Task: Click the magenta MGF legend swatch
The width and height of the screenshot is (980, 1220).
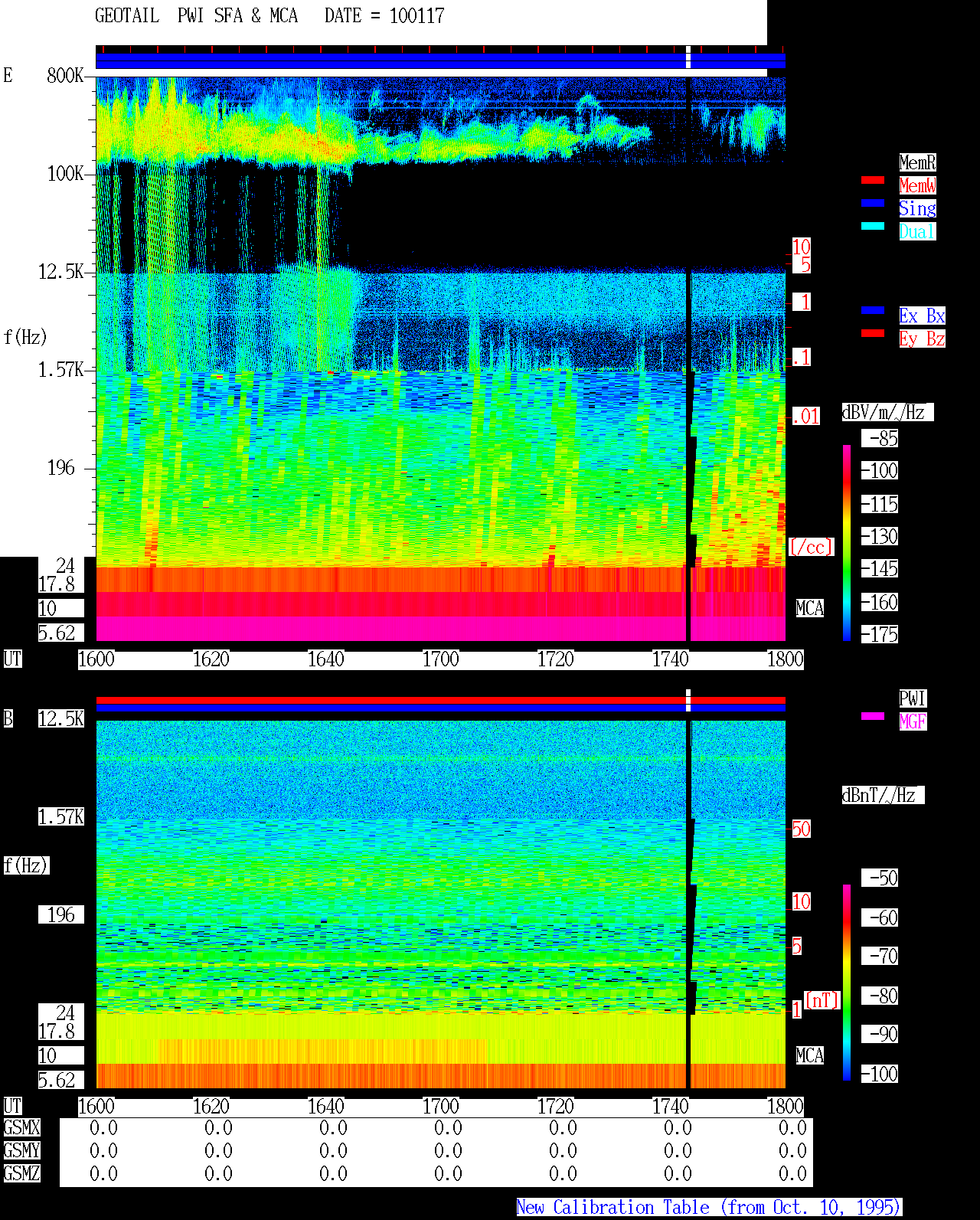Action: 873,716
